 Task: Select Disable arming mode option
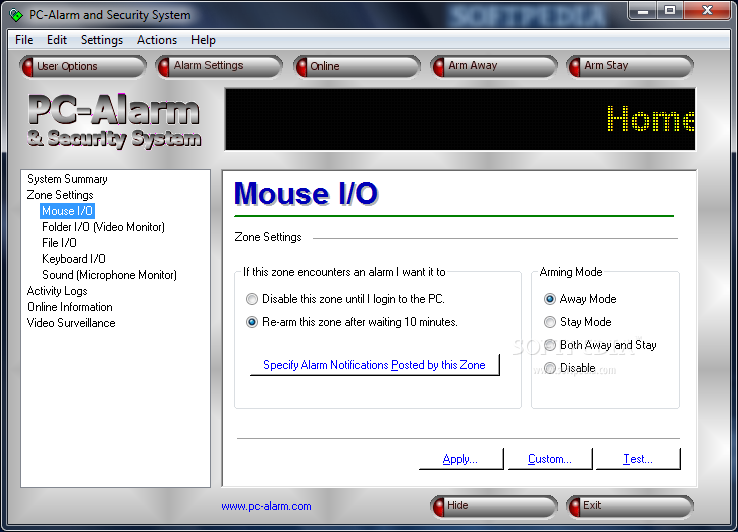[570, 368]
